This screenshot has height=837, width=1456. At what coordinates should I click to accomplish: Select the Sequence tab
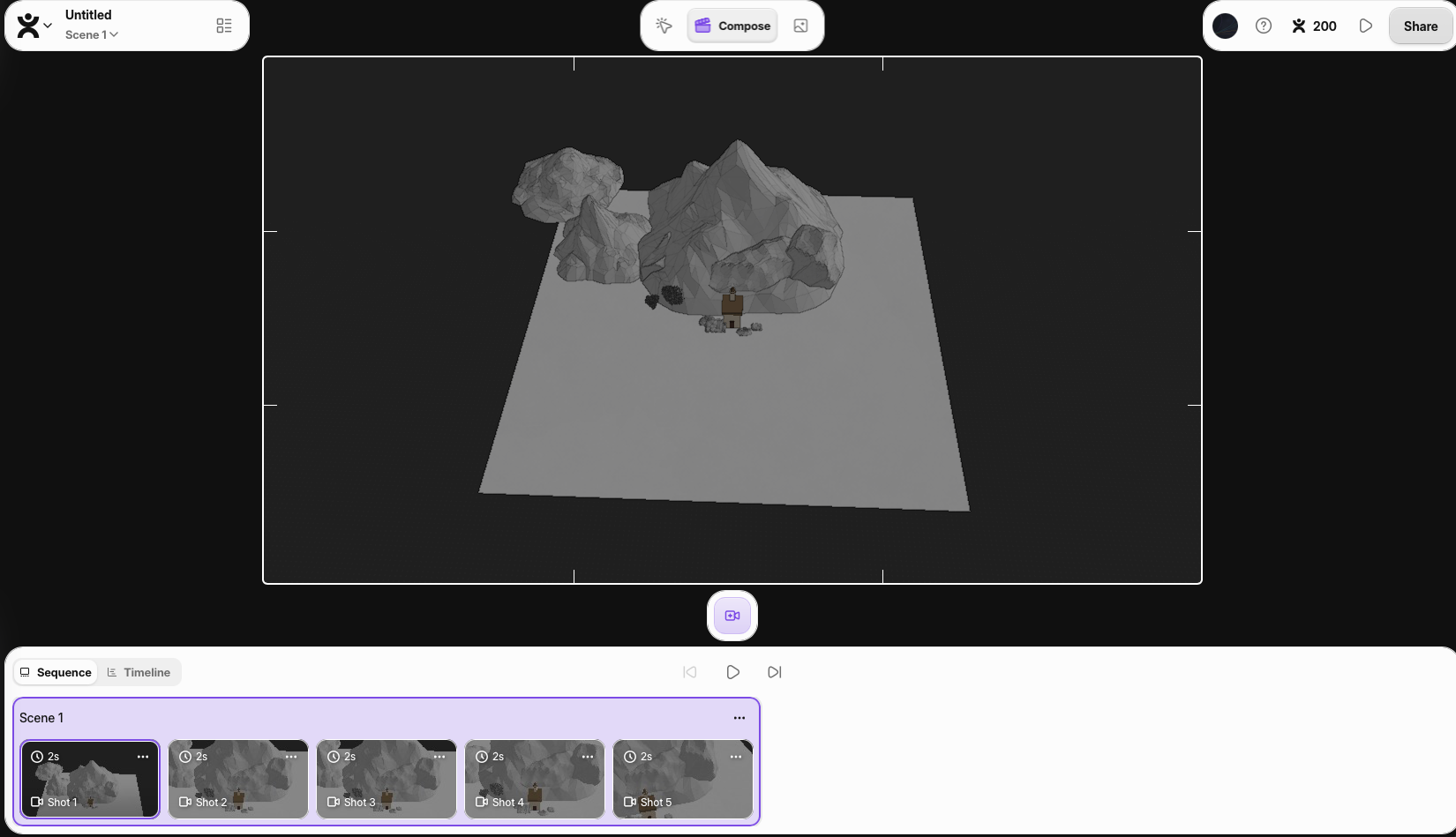click(56, 672)
